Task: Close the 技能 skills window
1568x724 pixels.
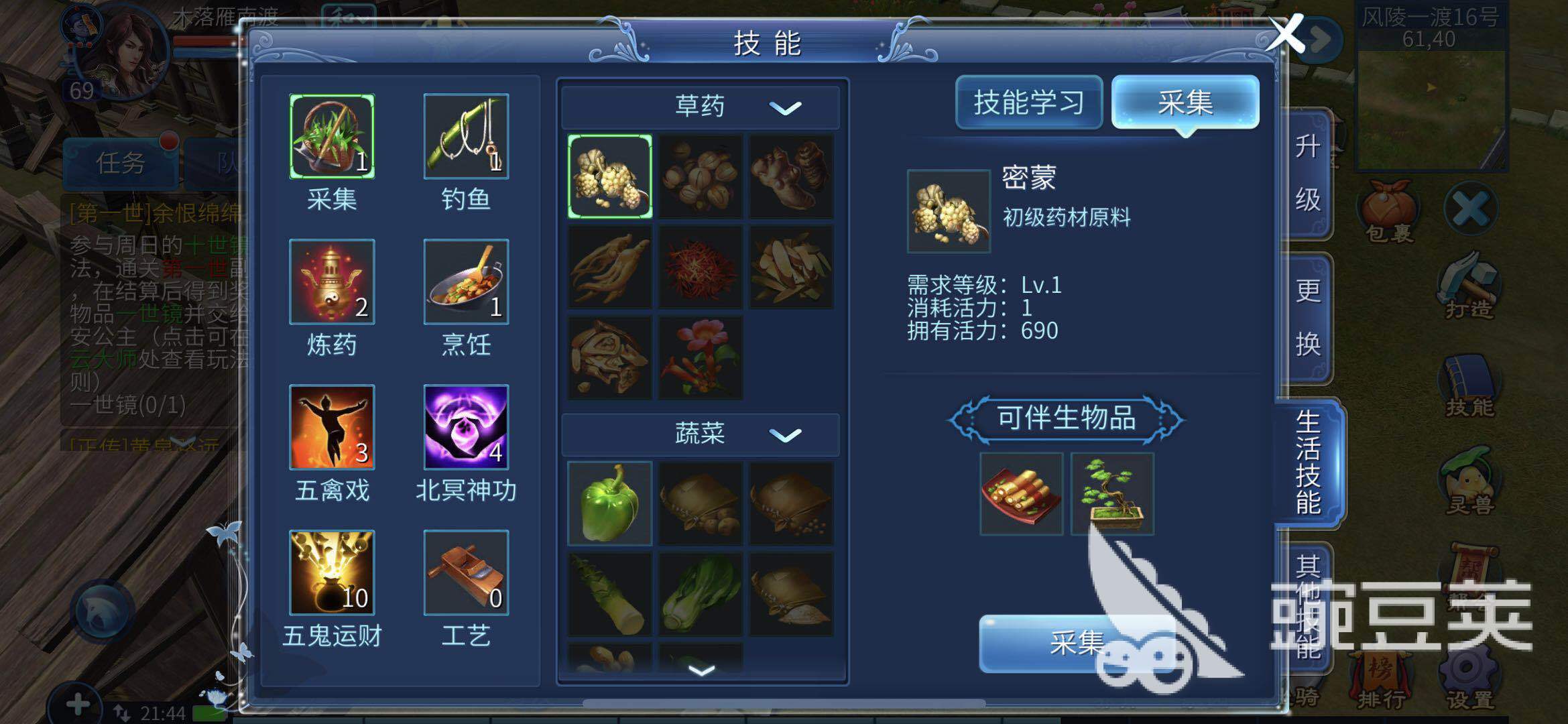Action: pyautogui.click(x=1285, y=34)
